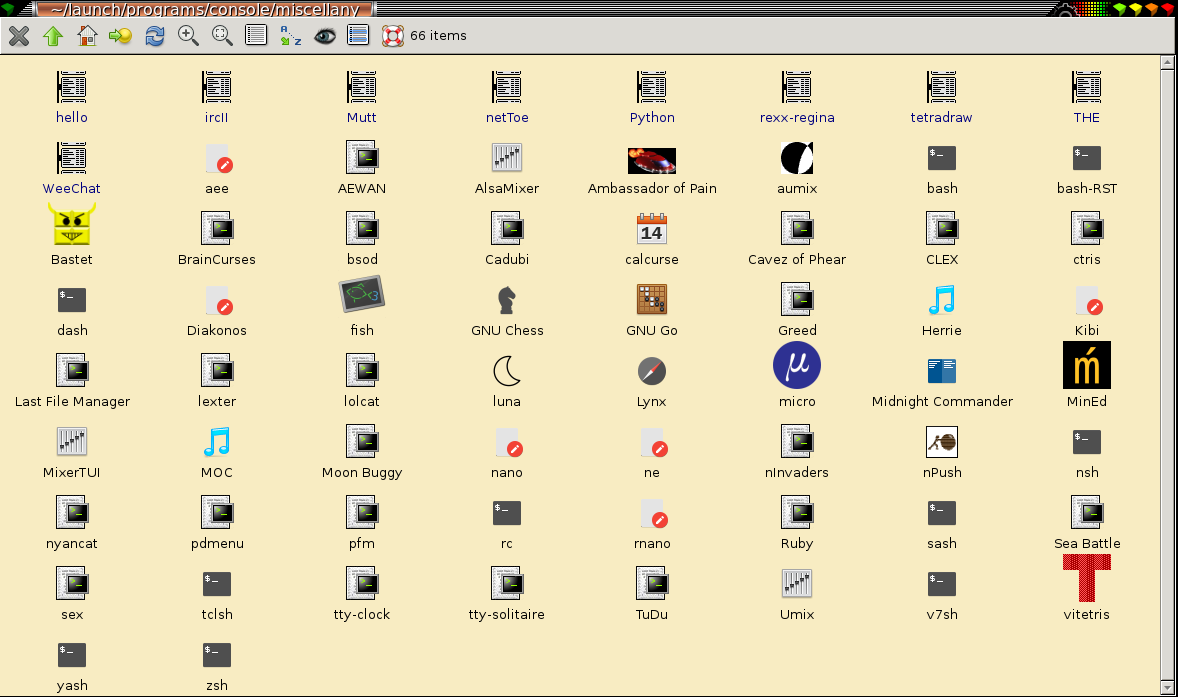Select the GNU Chess knight icon
Screen dimensions: 1178x697
tap(507, 300)
